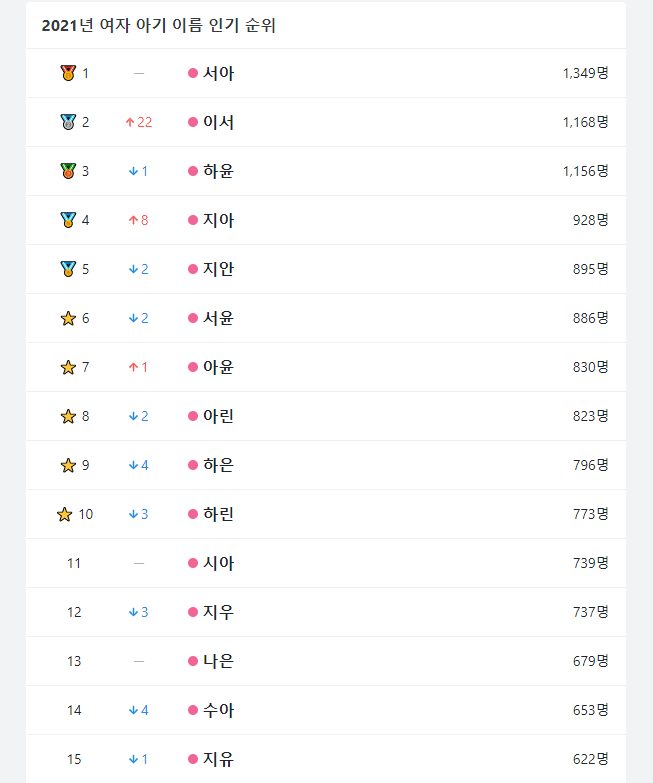Open the name 서아
The width and height of the screenshot is (653, 783).
(x=218, y=73)
